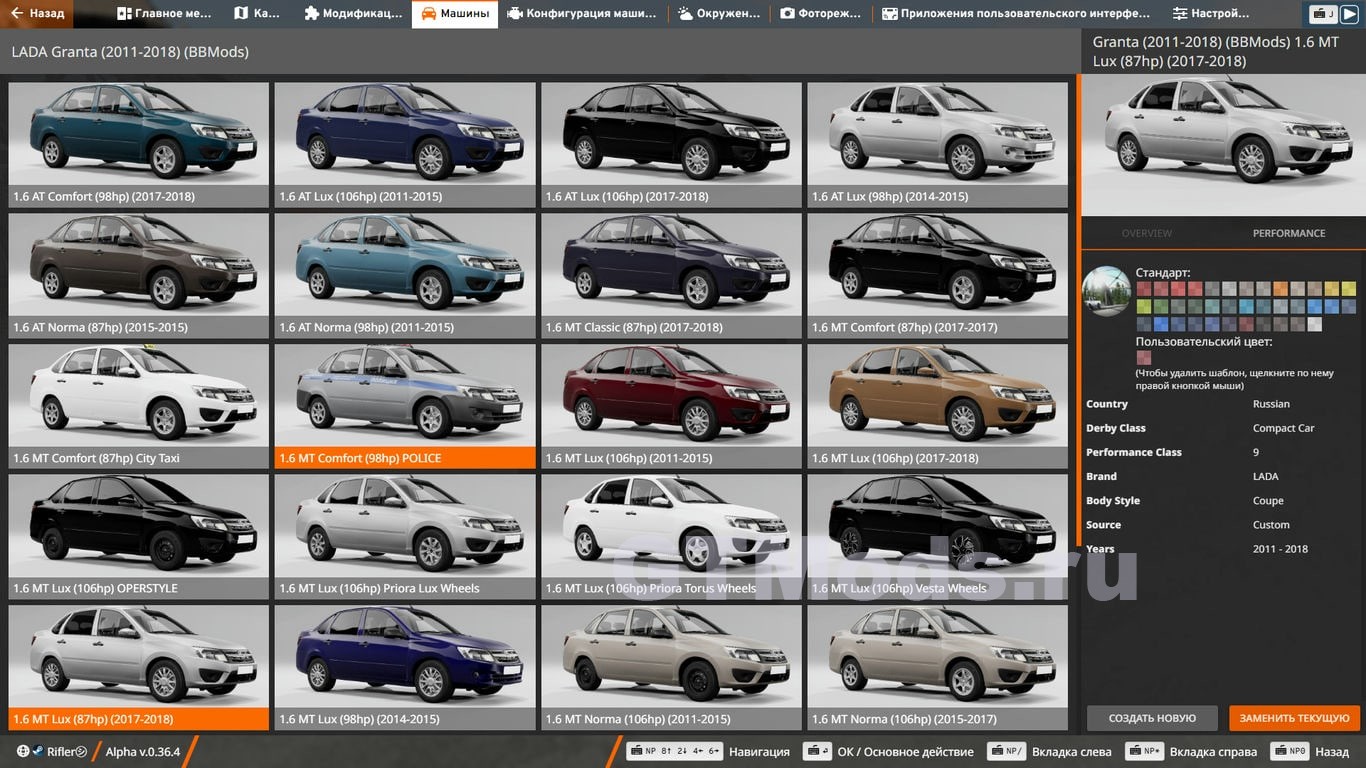This screenshot has height=768, width=1366.
Task: Click the Навигация keyboard hint icon
Action: click(x=674, y=751)
